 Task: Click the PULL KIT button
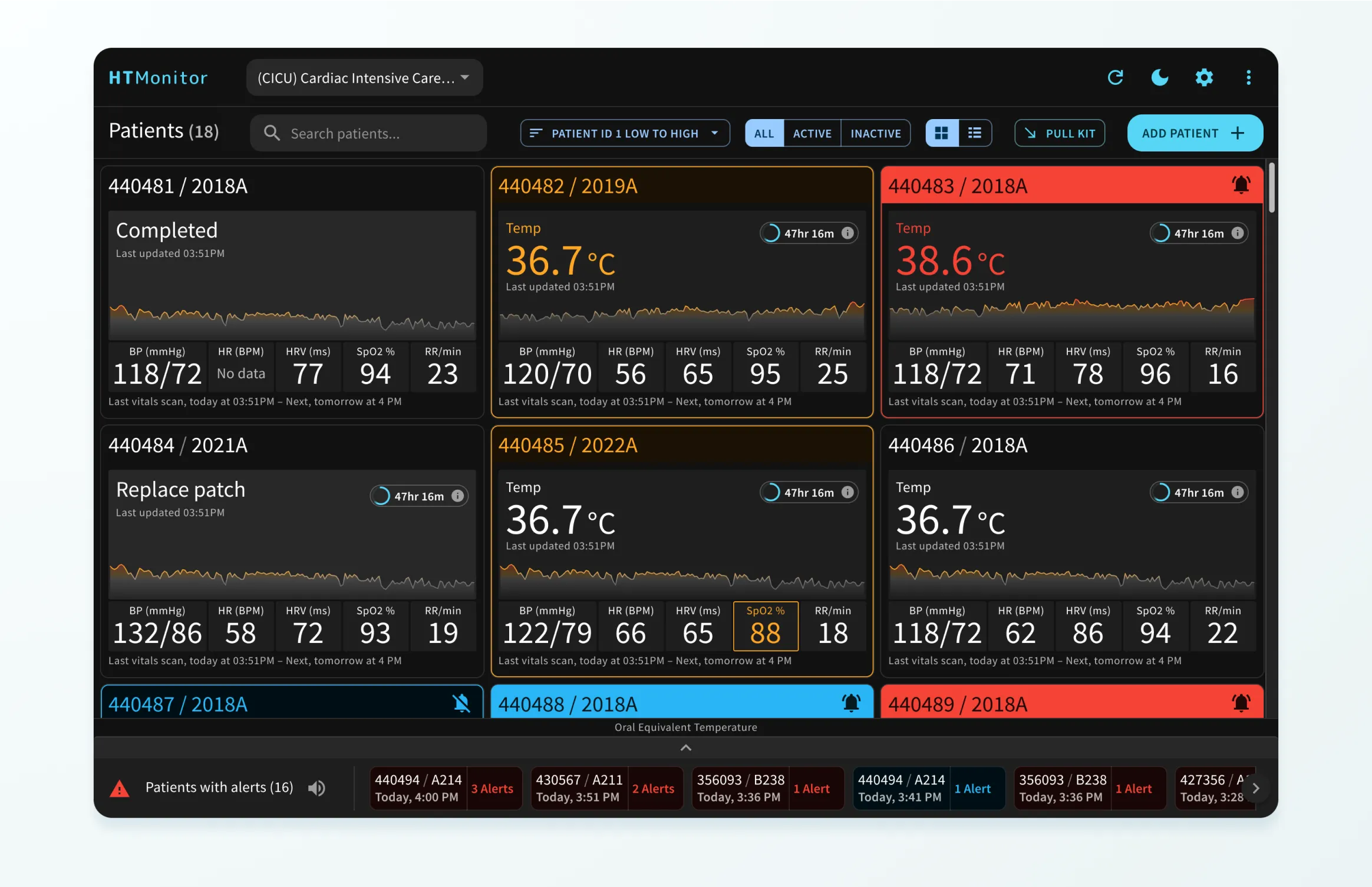coord(1059,133)
